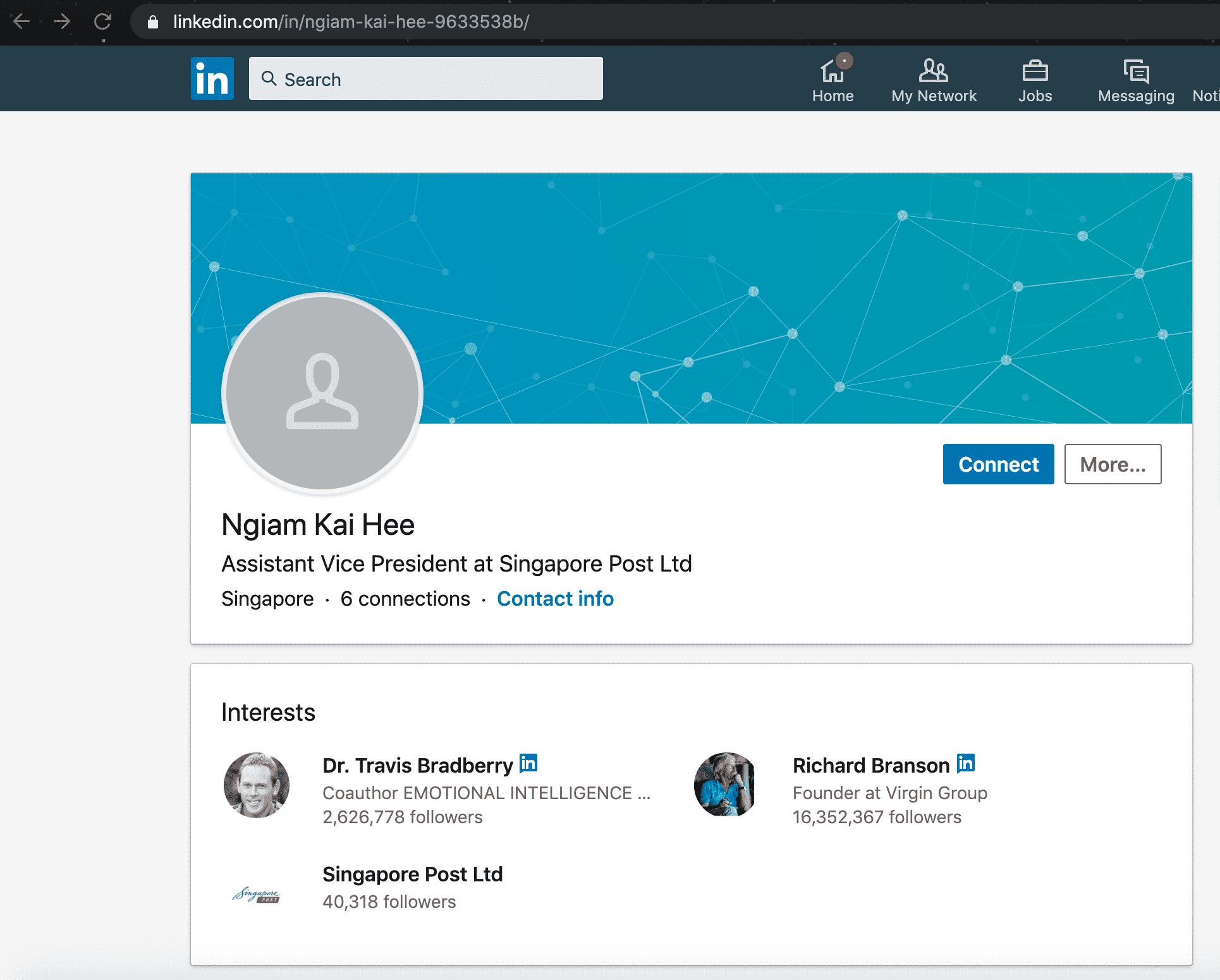Open the More... dropdown button

click(x=1113, y=464)
